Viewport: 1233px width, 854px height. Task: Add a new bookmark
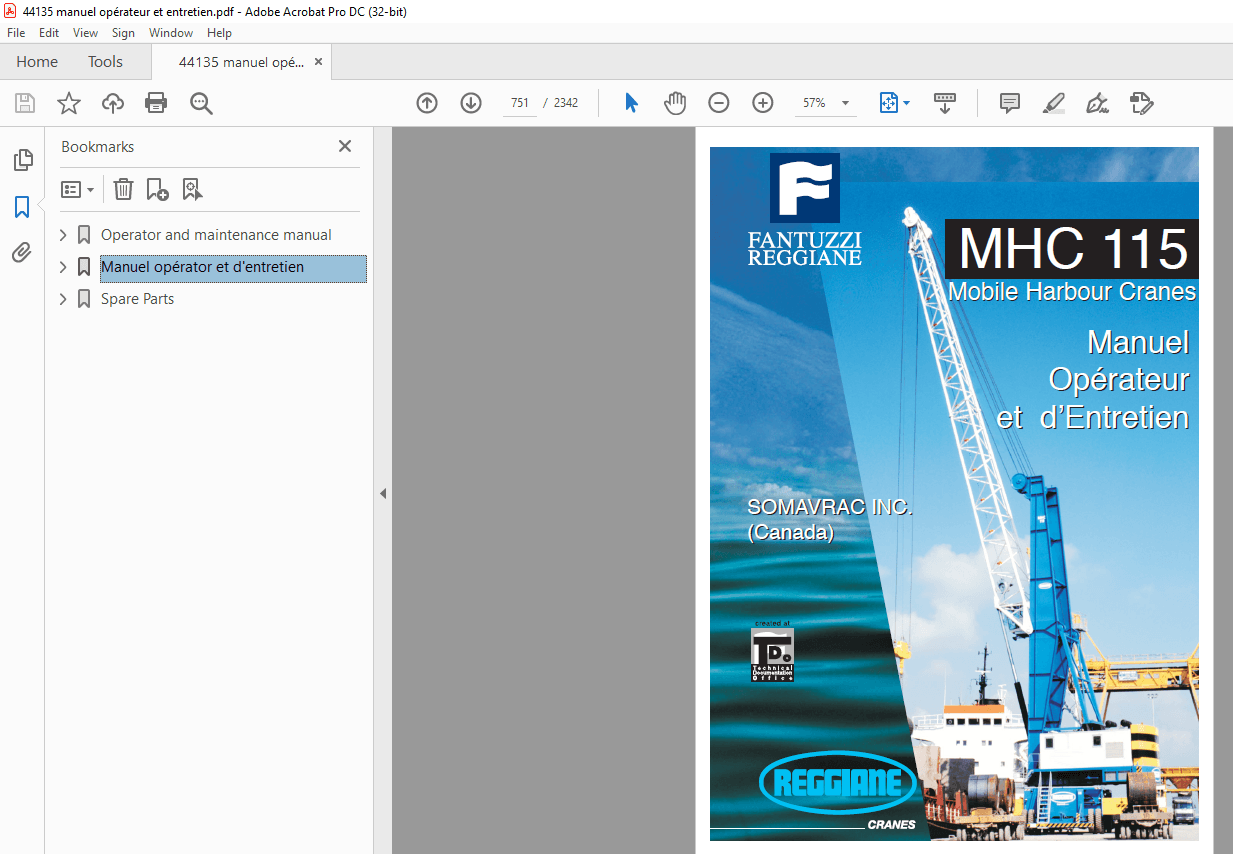click(x=156, y=189)
